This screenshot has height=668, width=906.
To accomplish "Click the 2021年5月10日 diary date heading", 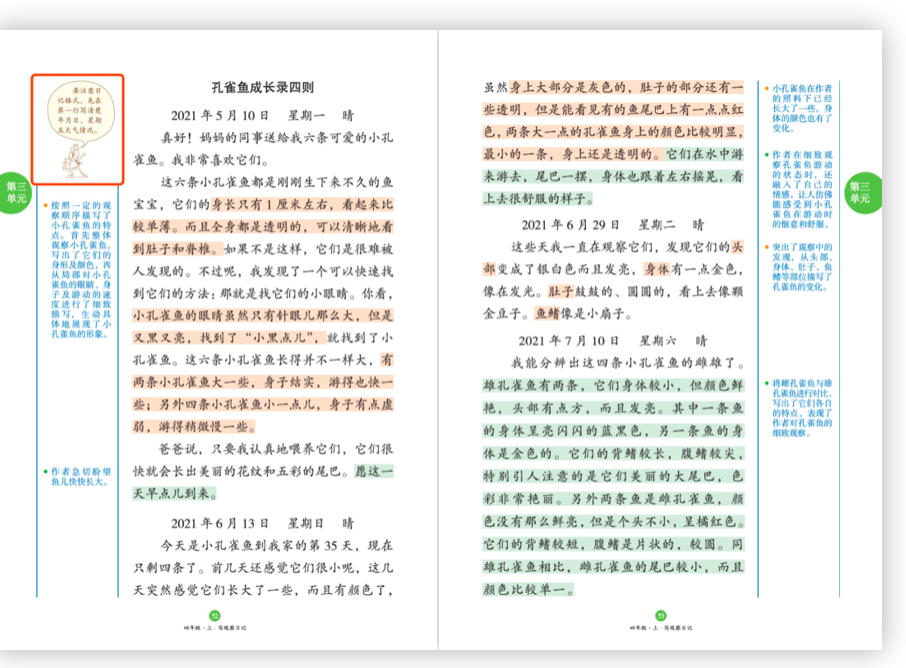I will click(x=262, y=114).
